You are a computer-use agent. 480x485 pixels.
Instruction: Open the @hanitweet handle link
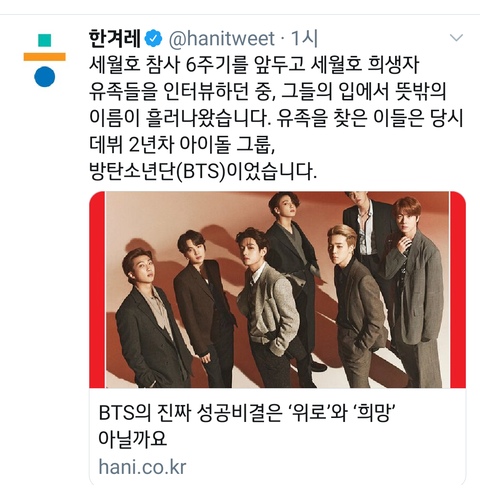point(222,39)
